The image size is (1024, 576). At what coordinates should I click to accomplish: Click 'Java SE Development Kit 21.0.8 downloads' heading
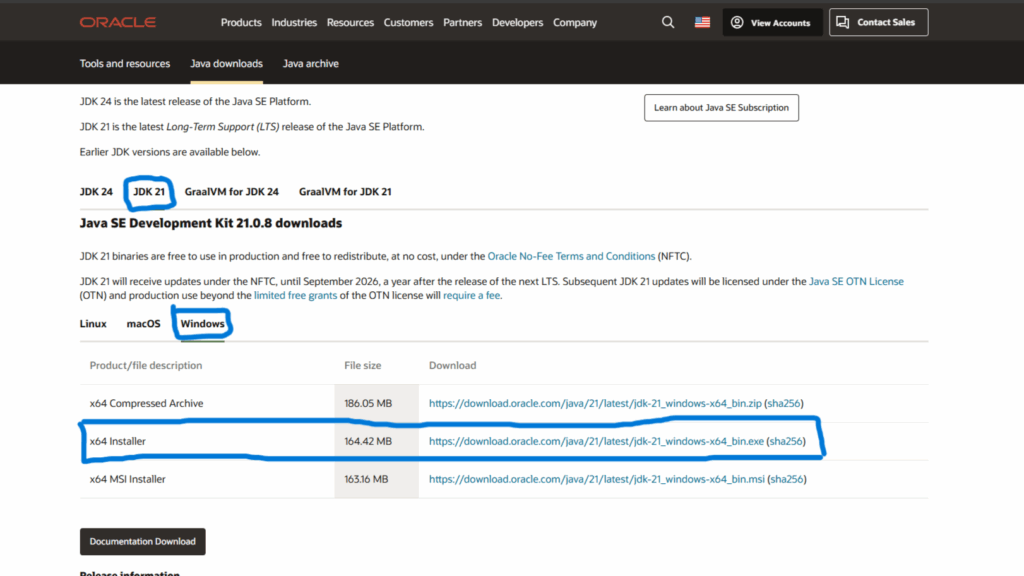point(211,223)
